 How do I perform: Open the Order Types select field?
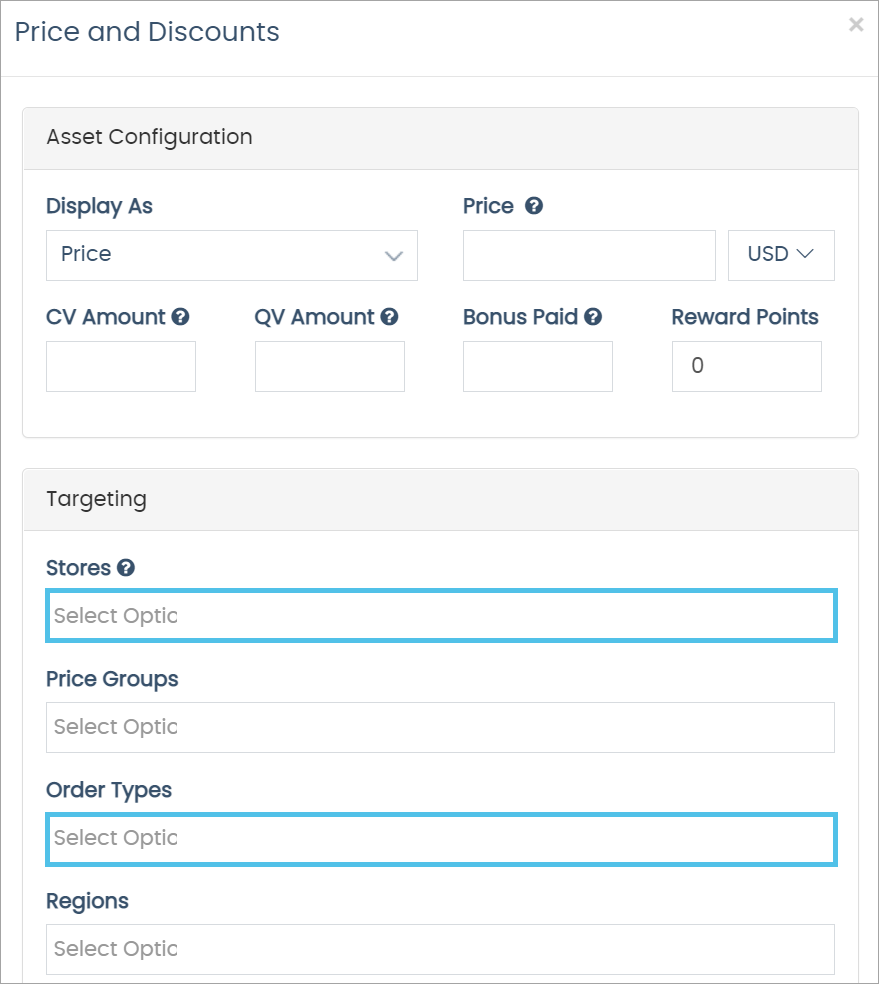[440, 838]
